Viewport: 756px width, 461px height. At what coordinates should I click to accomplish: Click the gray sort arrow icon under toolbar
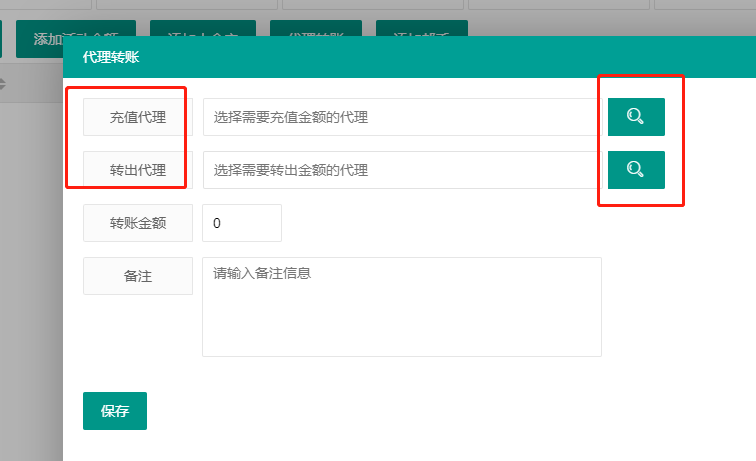tap(3, 83)
